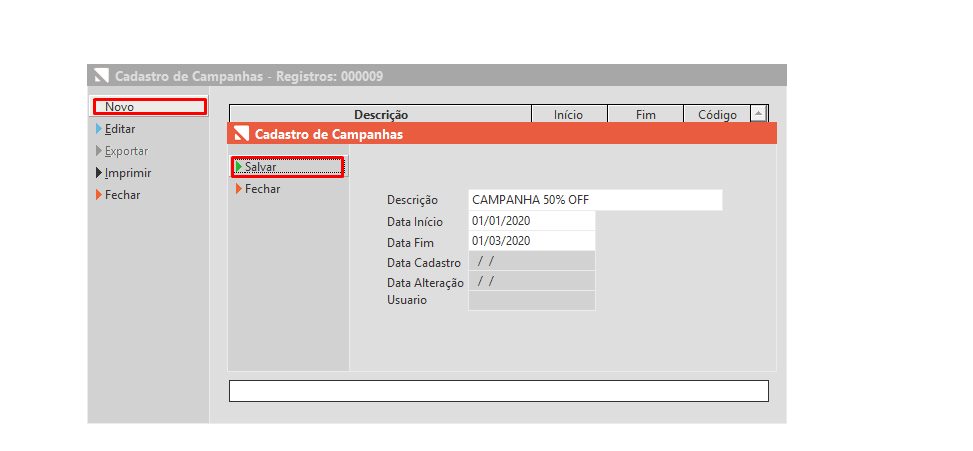Screen dimensions: 973x451
Task: Click Fechar in the outer sidebar
Action: pos(122,195)
